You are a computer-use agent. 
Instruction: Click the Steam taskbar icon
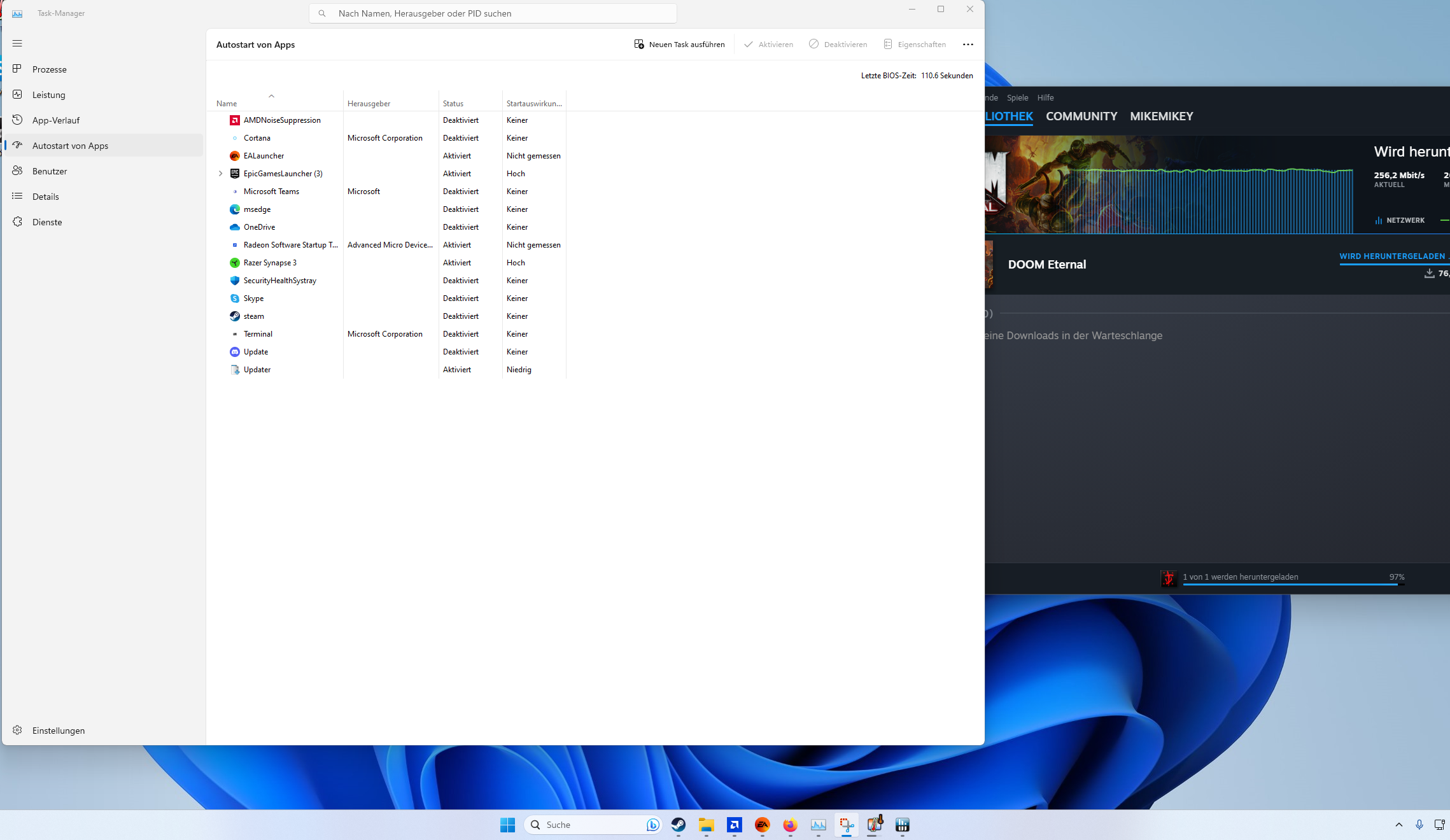pos(679,825)
